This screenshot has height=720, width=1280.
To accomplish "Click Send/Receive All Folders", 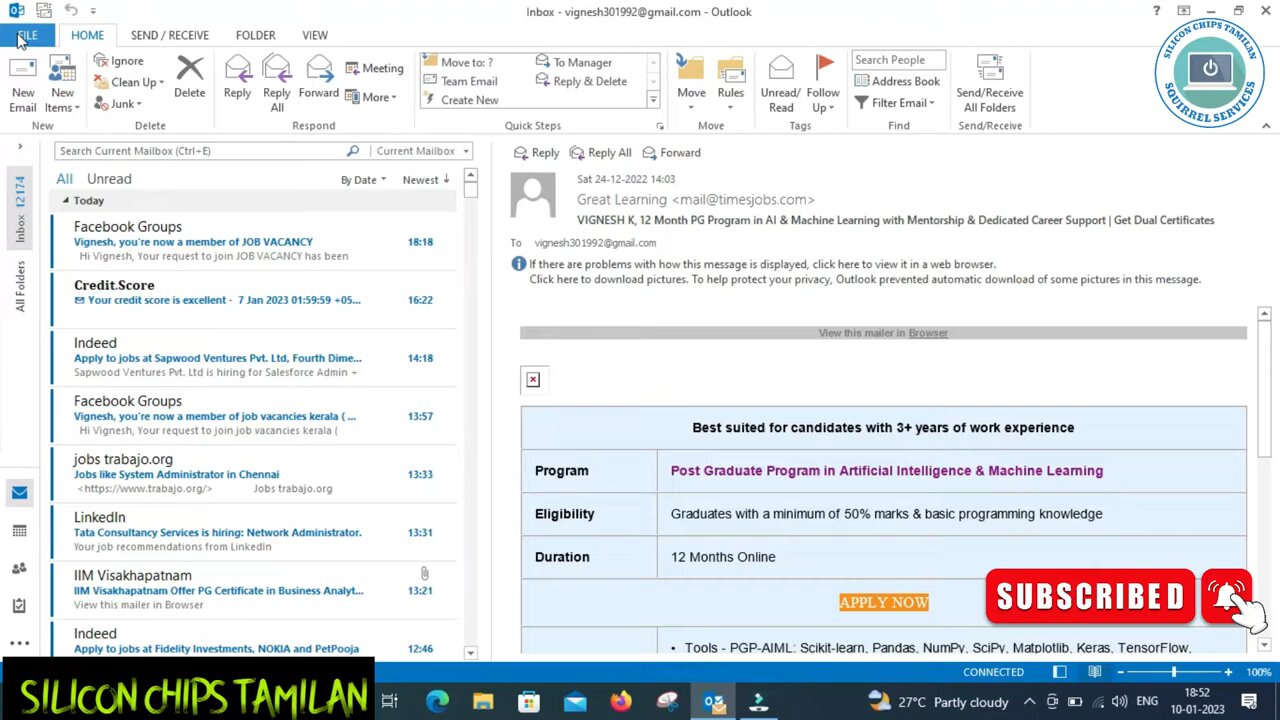I will coord(989,84).
